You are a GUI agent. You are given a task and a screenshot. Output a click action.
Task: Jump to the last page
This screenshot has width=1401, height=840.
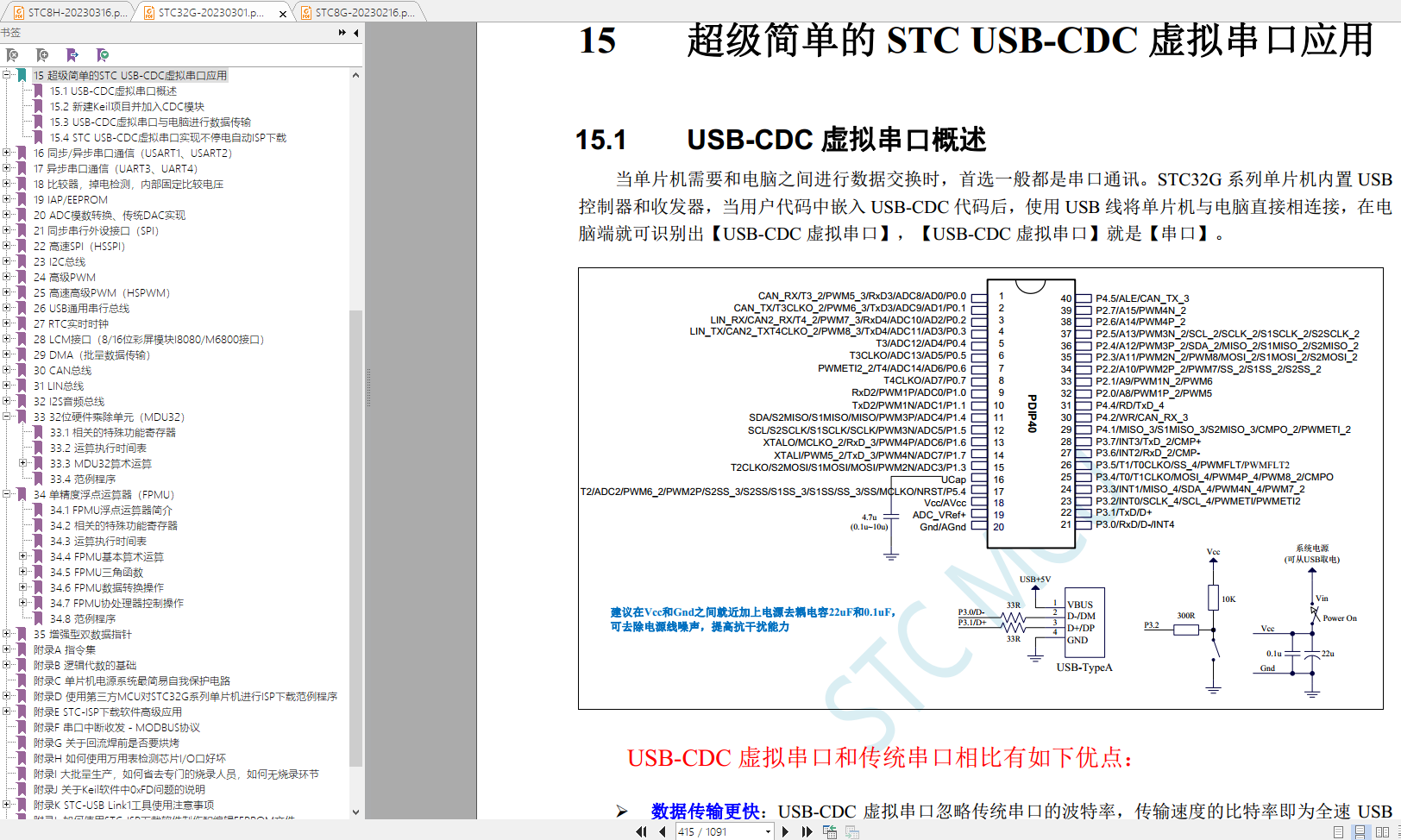pos(807,832)
